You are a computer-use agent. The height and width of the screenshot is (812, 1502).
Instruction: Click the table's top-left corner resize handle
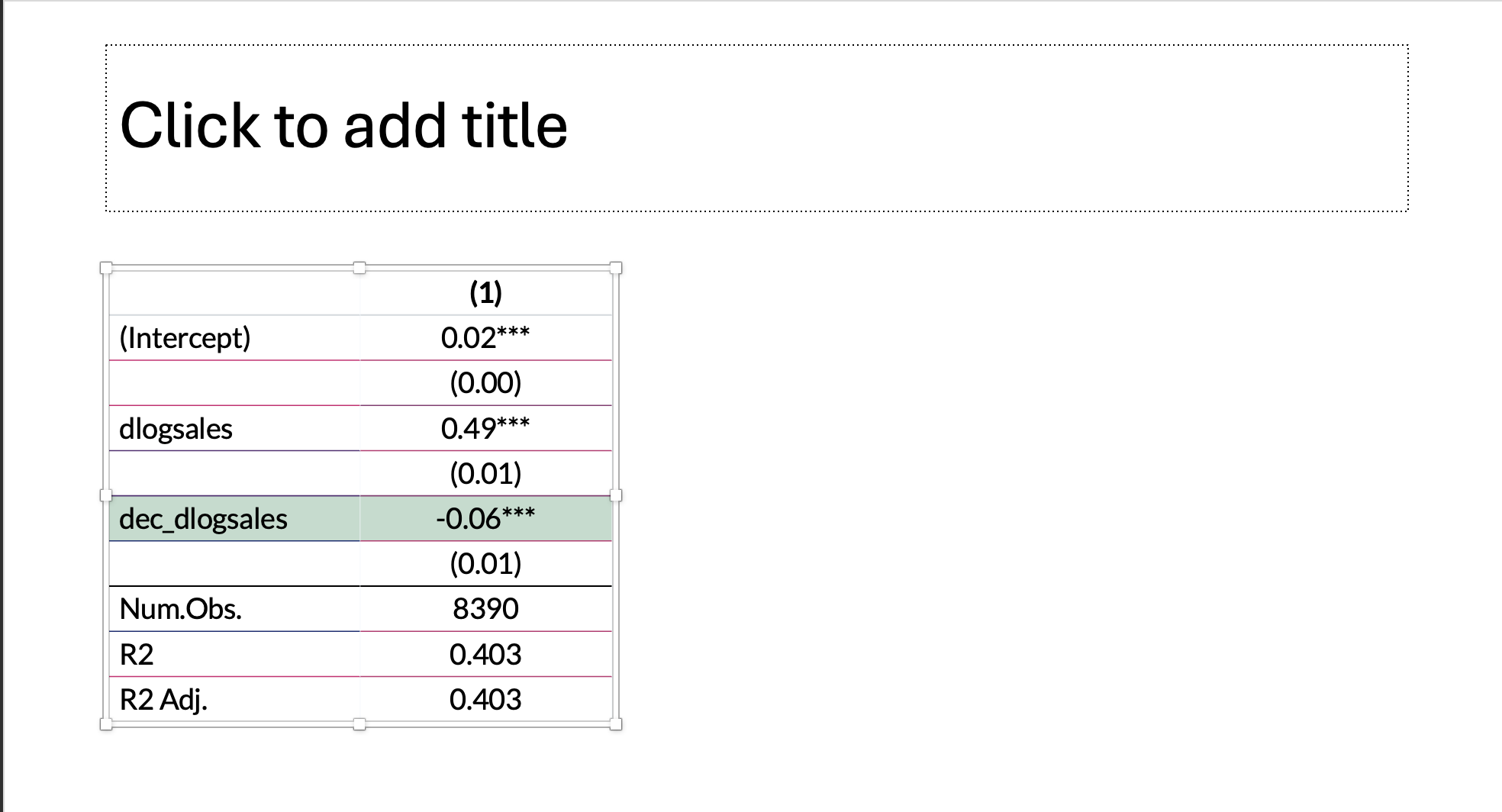[x=106, y=268]
